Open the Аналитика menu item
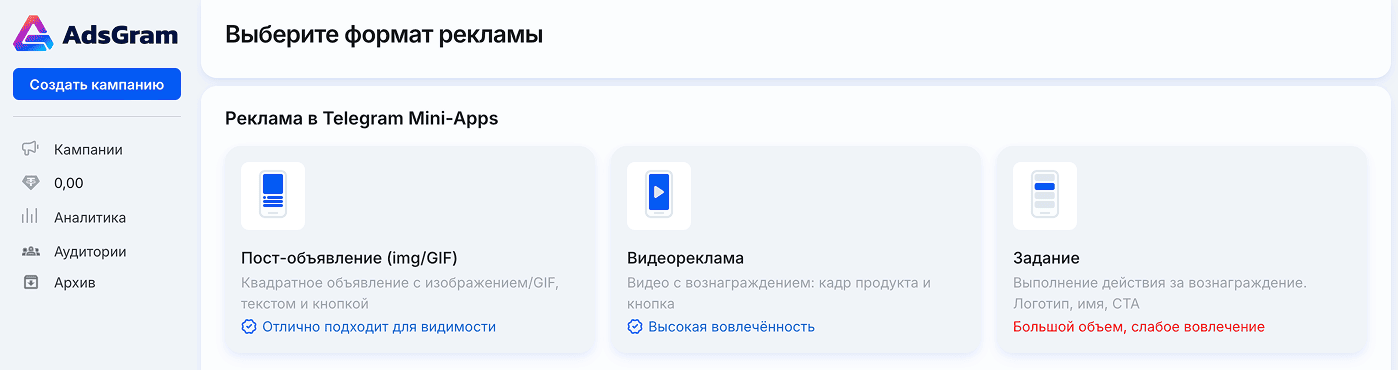1398x370 pixels. (90, 217)
